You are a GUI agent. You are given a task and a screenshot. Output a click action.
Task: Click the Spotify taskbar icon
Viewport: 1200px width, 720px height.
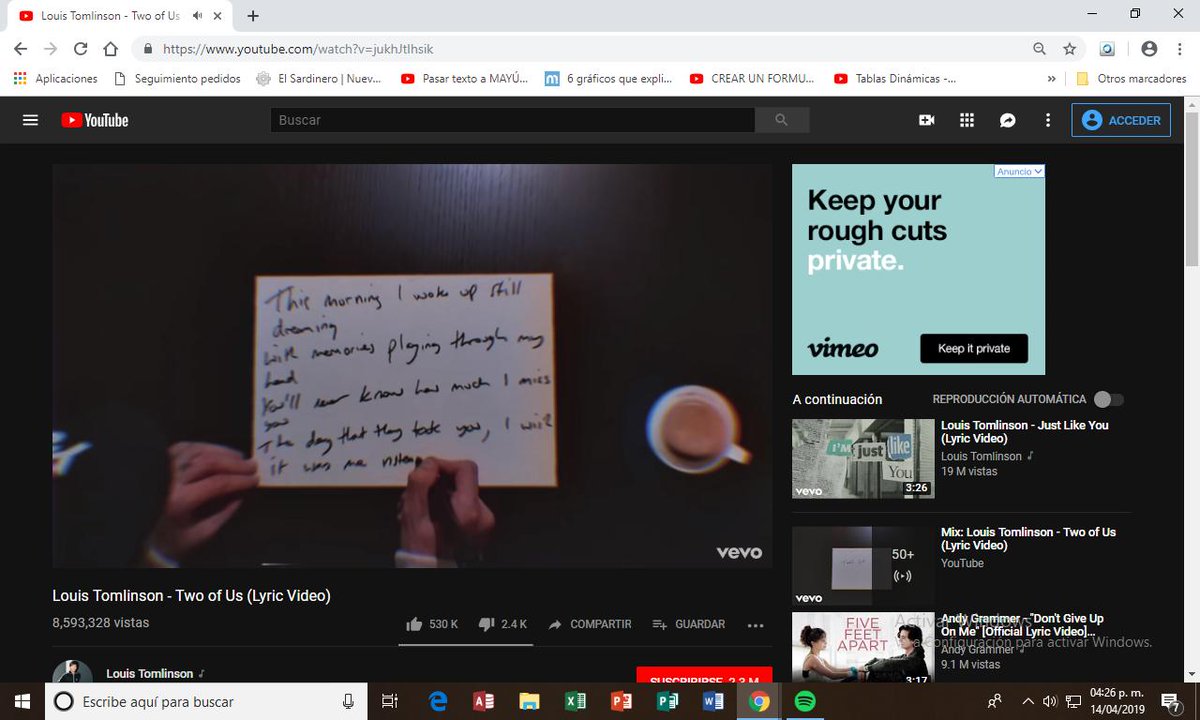805,701
